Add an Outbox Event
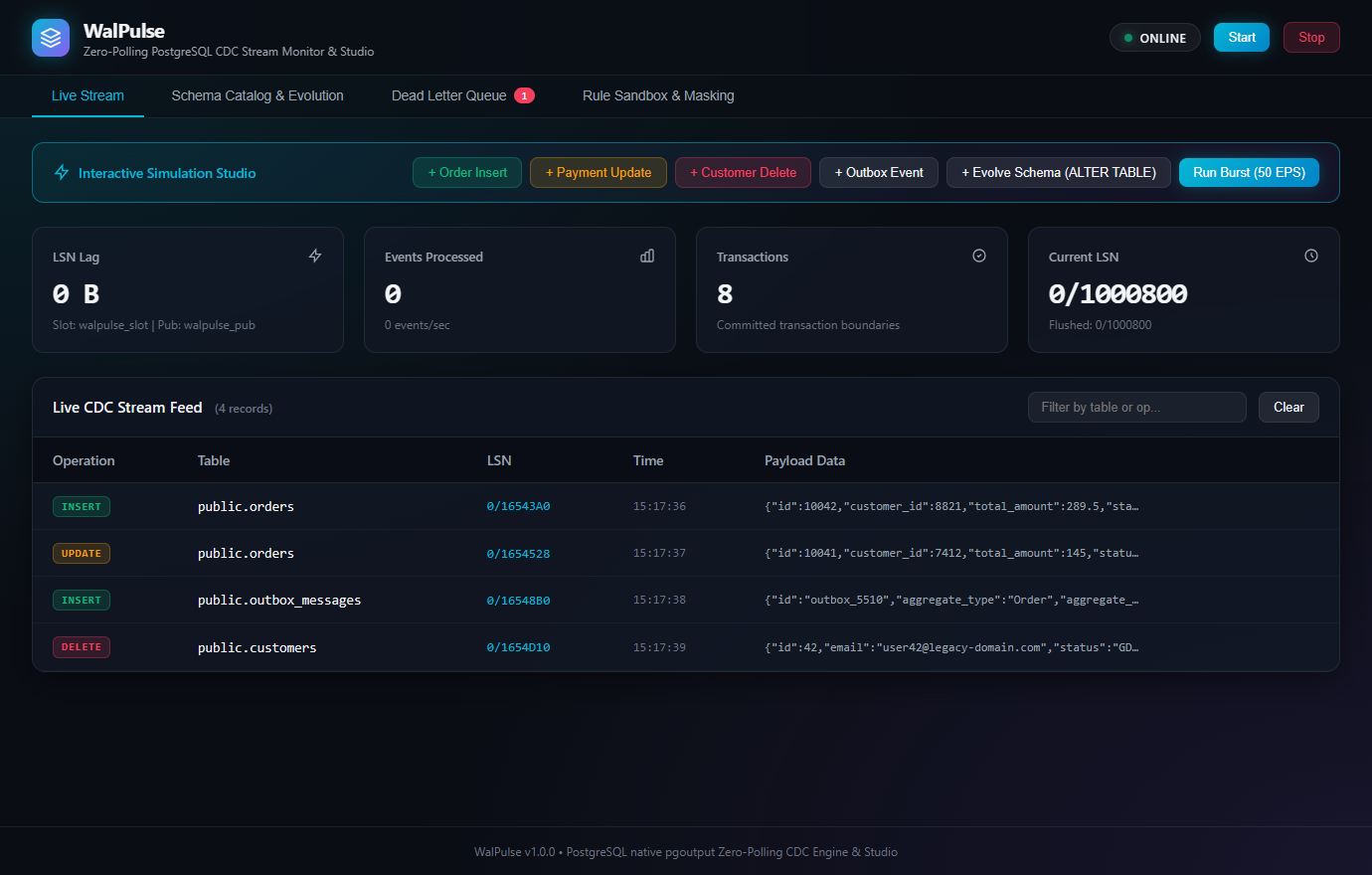Image resolution: width=1372 pixels, height=875 pixels. [879, 172]
